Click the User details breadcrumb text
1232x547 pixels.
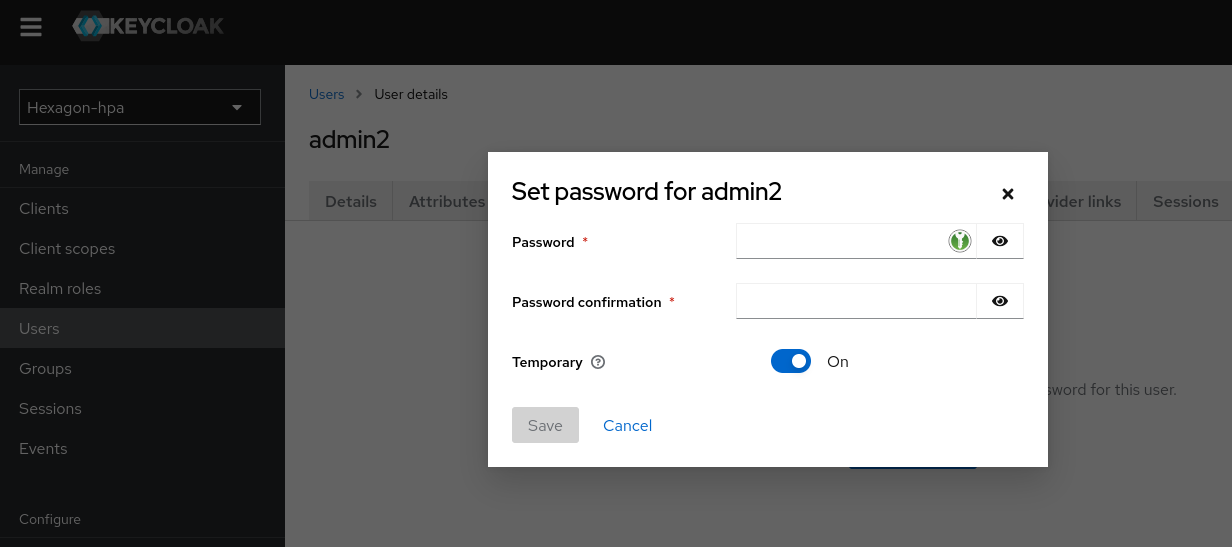coord(411,94)
